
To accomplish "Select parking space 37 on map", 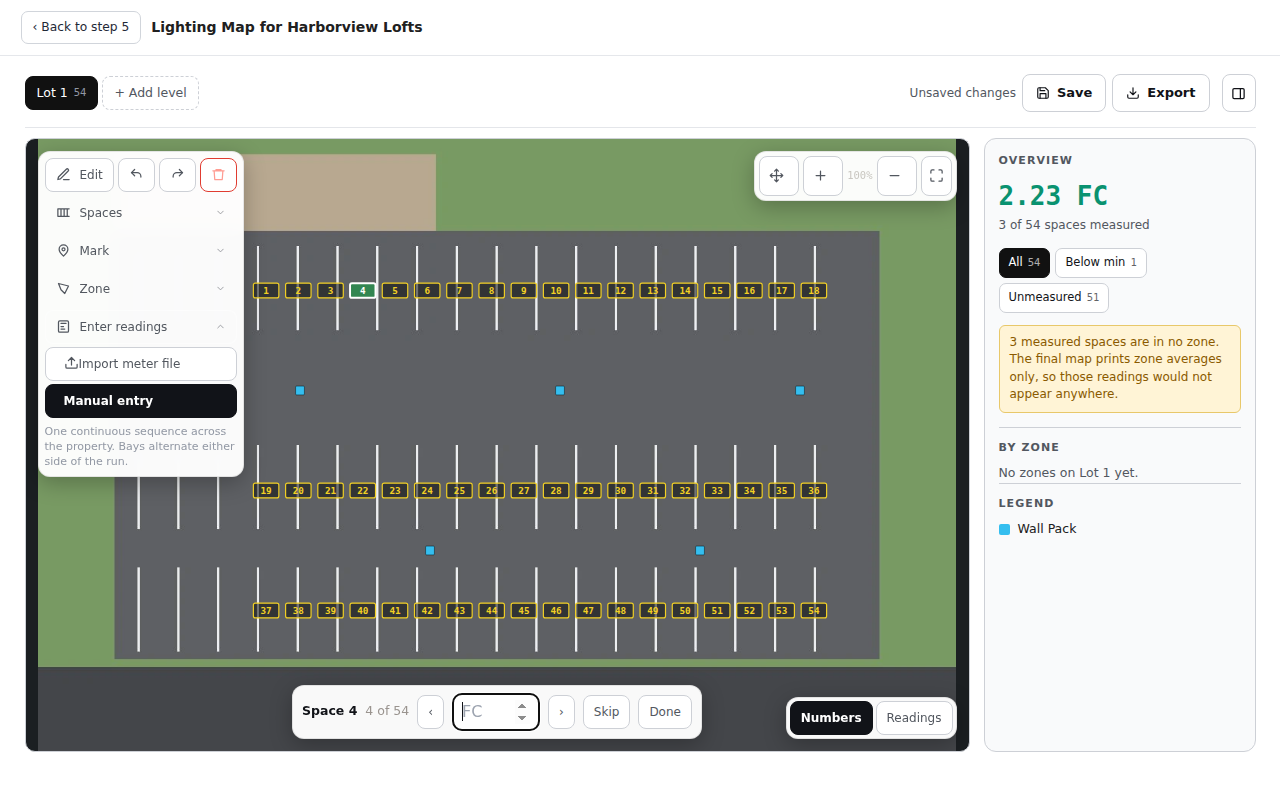I will click(266, 611).
